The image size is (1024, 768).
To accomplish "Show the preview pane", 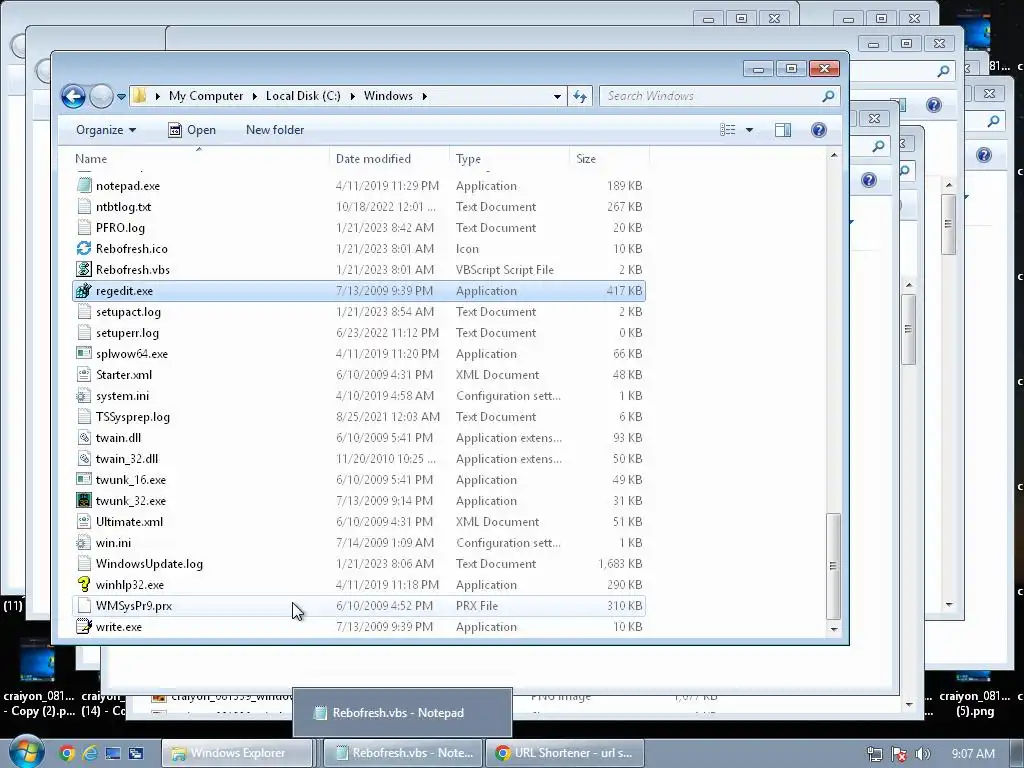I will [x=783, y=130].
